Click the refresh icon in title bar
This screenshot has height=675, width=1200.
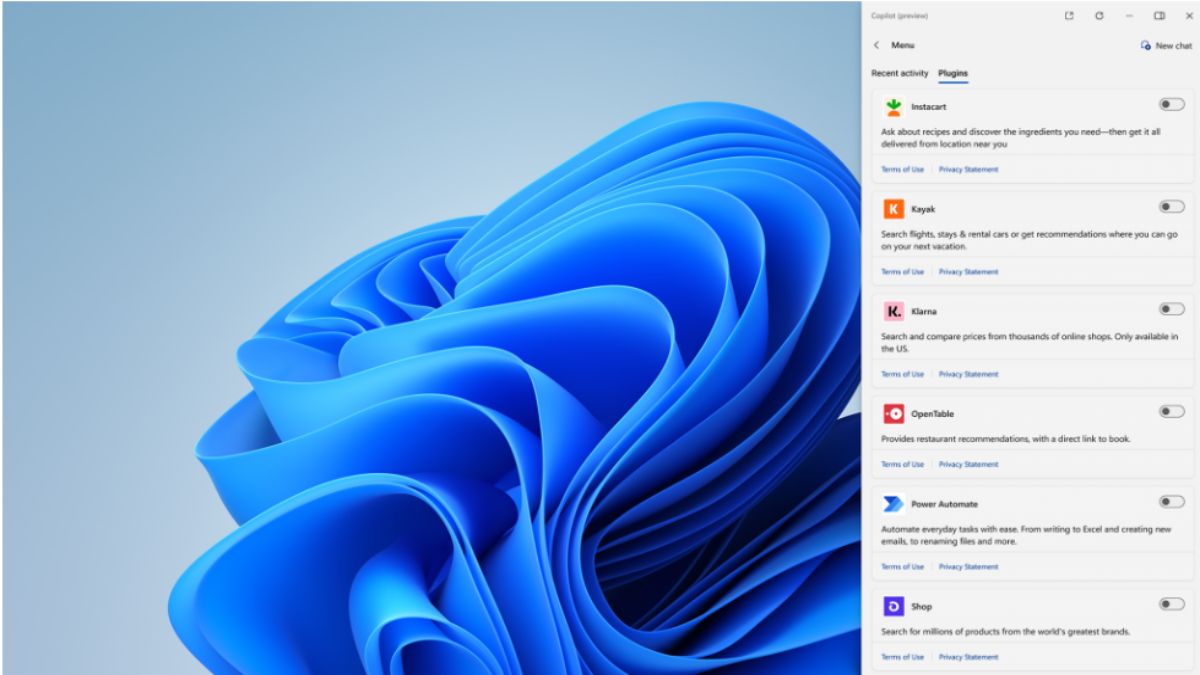click(1099, 16)
